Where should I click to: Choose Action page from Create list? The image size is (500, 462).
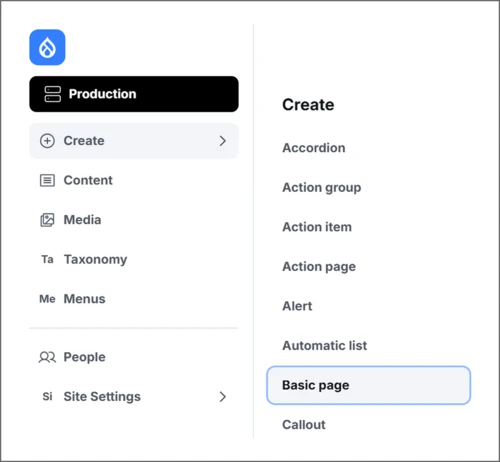click(319, 267)
